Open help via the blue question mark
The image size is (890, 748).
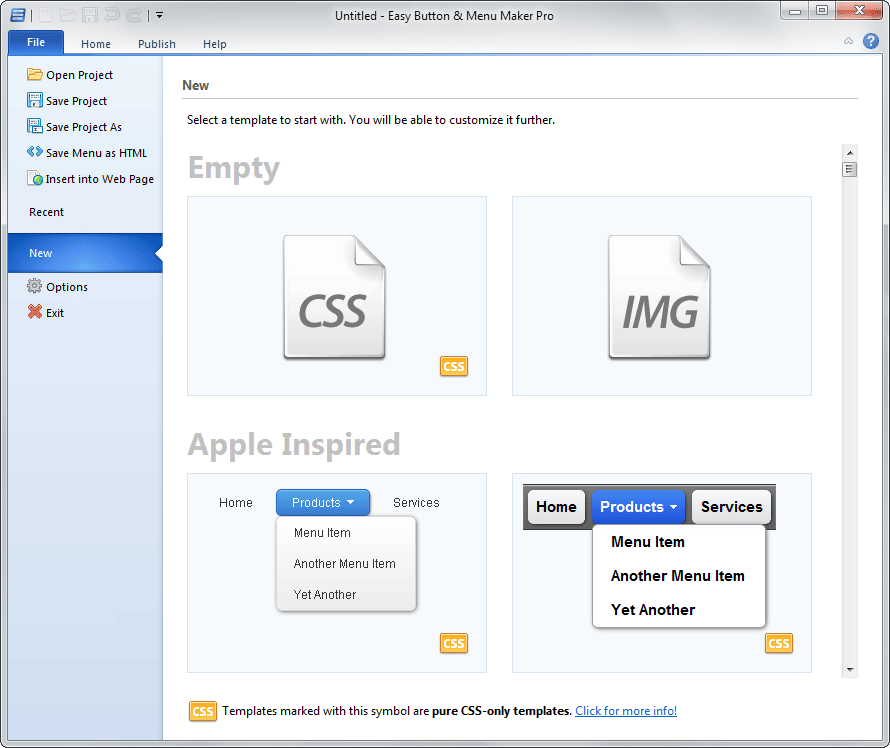870,42
